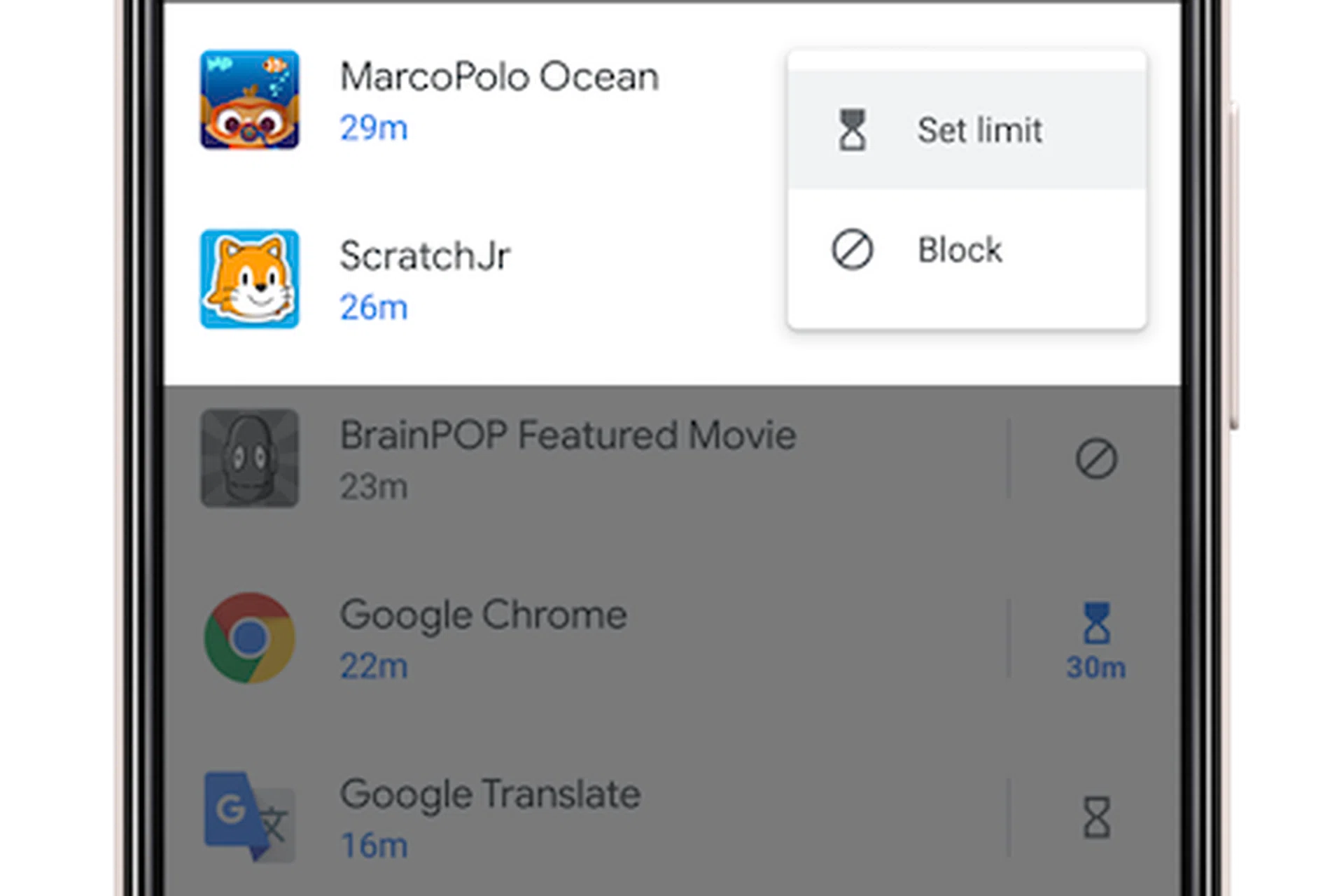Click the Google Chrome app icon
The width and height of the screenshot is (1344, 896).
click(249, 638)
